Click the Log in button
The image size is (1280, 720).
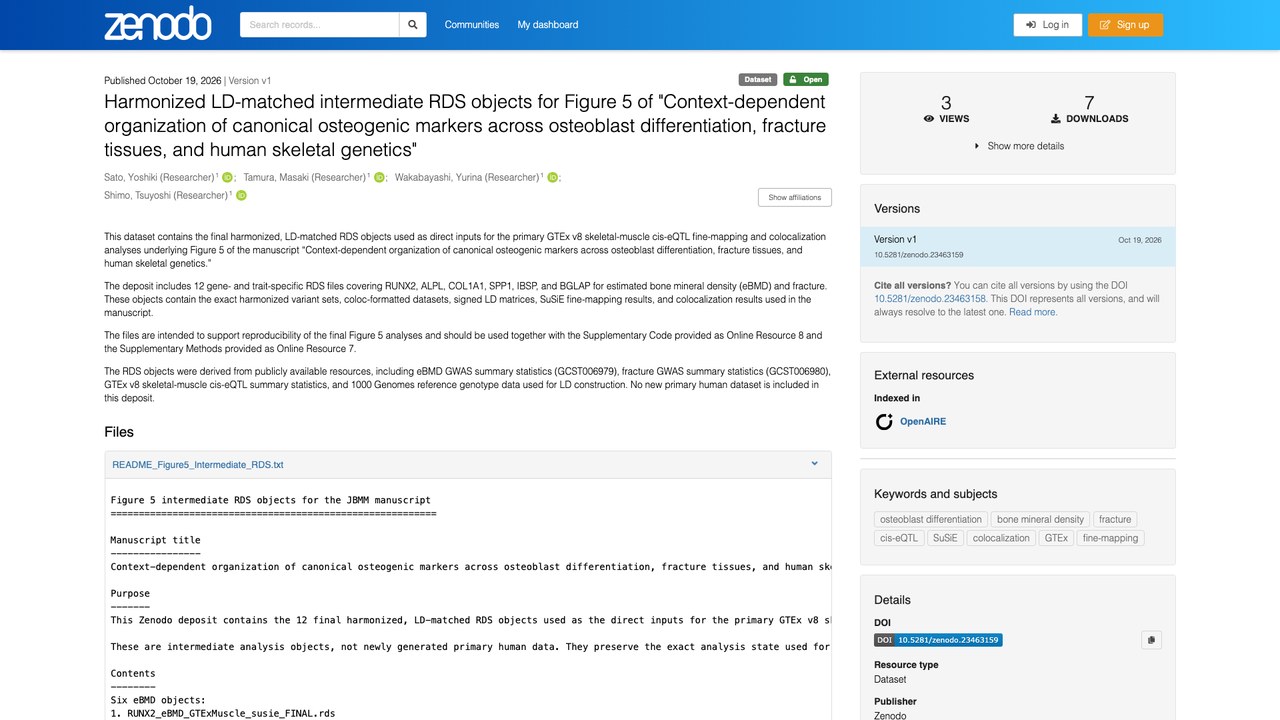(1047, 25)
